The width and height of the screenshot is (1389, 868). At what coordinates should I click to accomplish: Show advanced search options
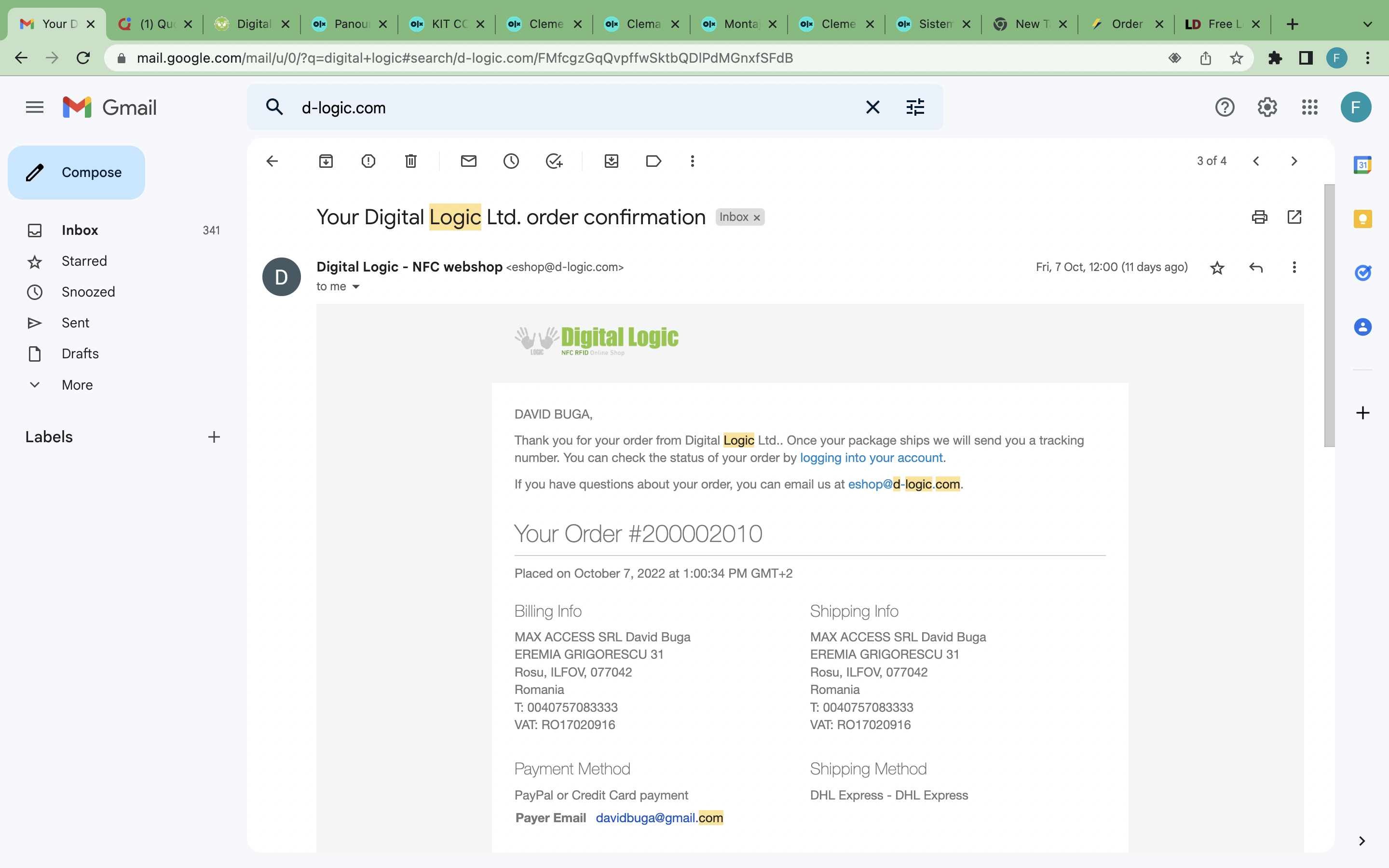pos(915,108)
